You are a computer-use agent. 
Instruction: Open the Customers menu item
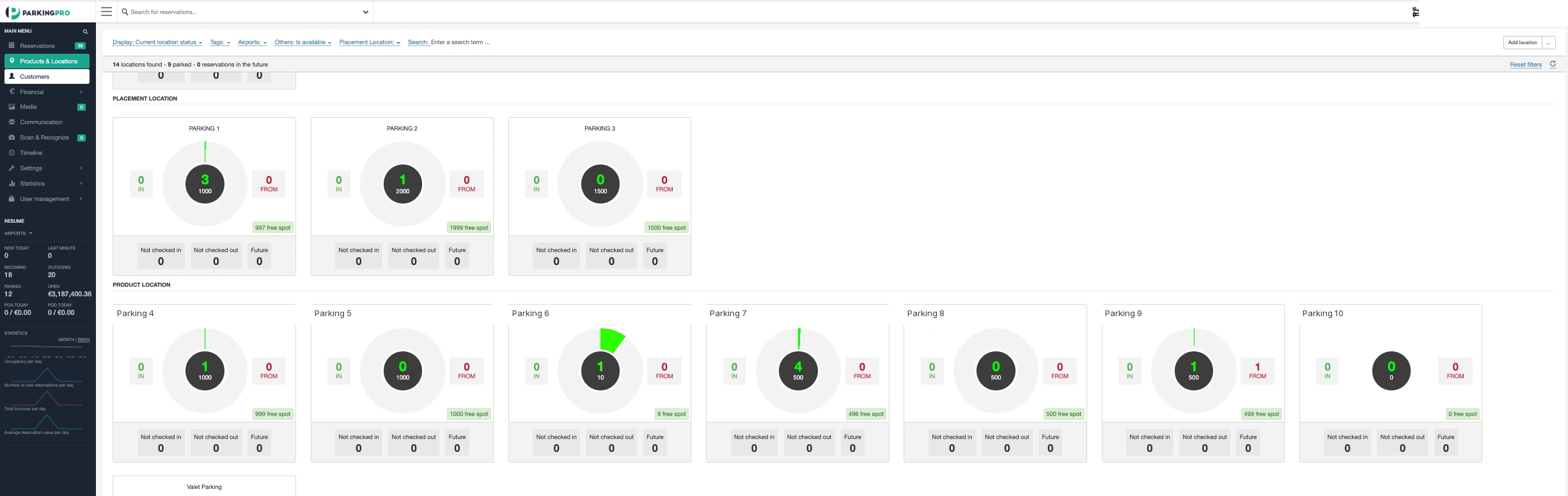(x=47, y=77)
